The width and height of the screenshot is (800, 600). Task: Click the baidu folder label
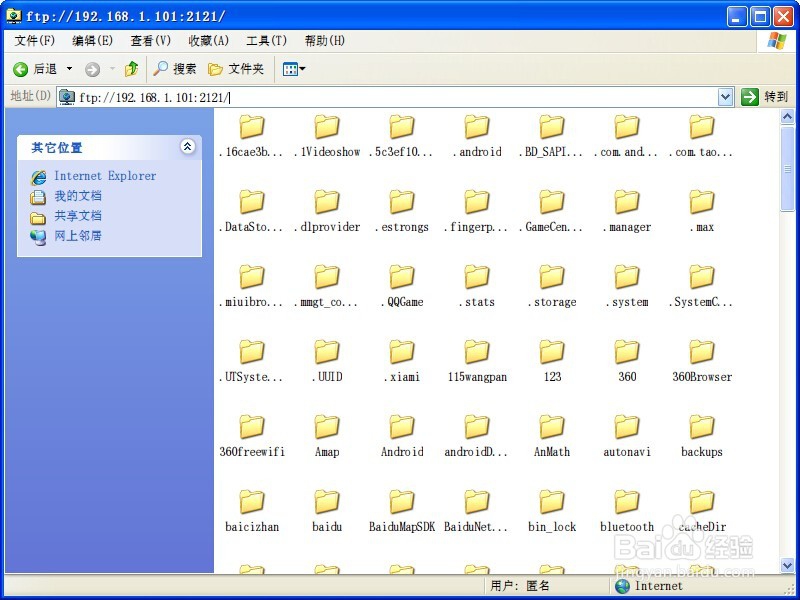[x=327, y=527]
